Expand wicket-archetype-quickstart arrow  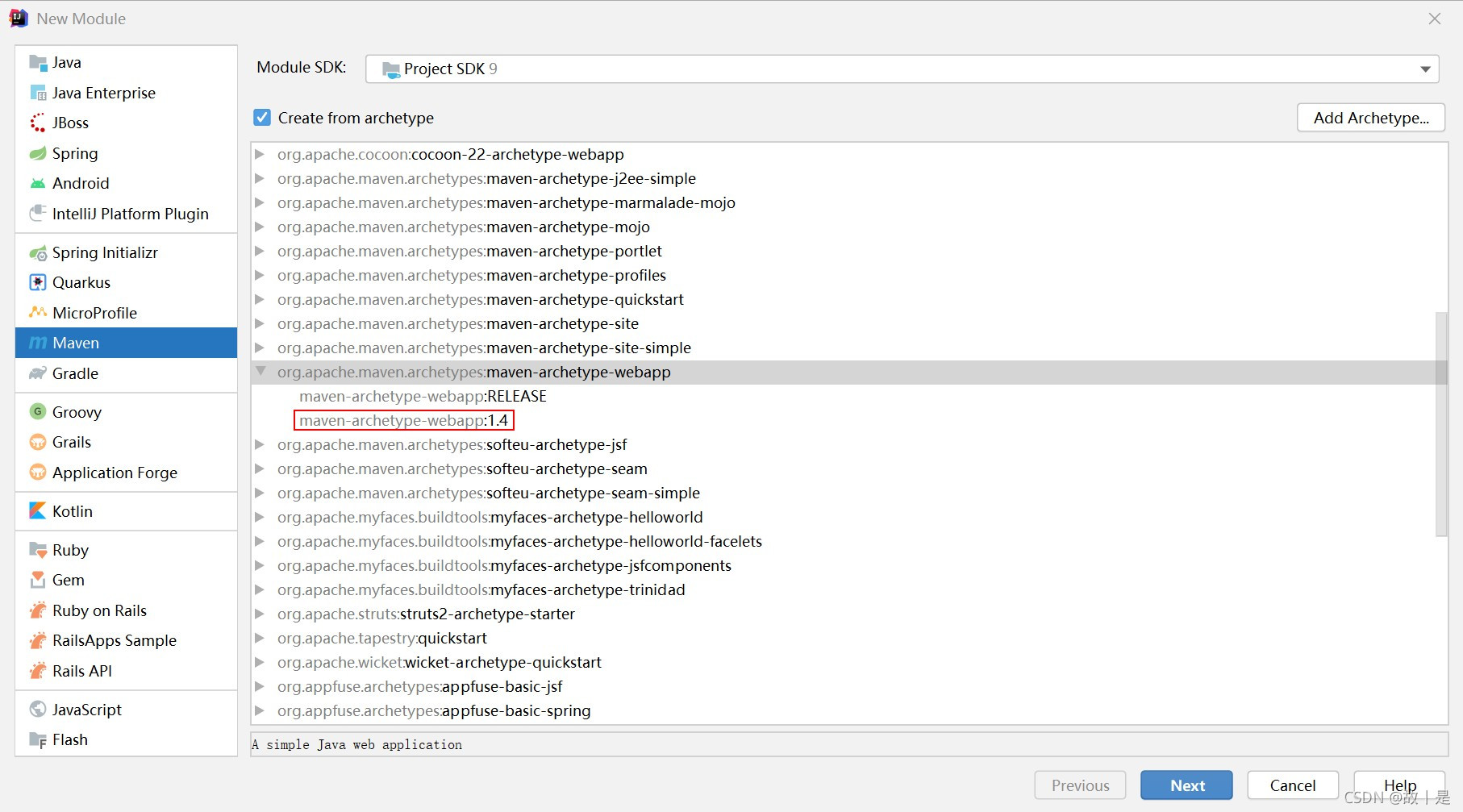[260, 662]
